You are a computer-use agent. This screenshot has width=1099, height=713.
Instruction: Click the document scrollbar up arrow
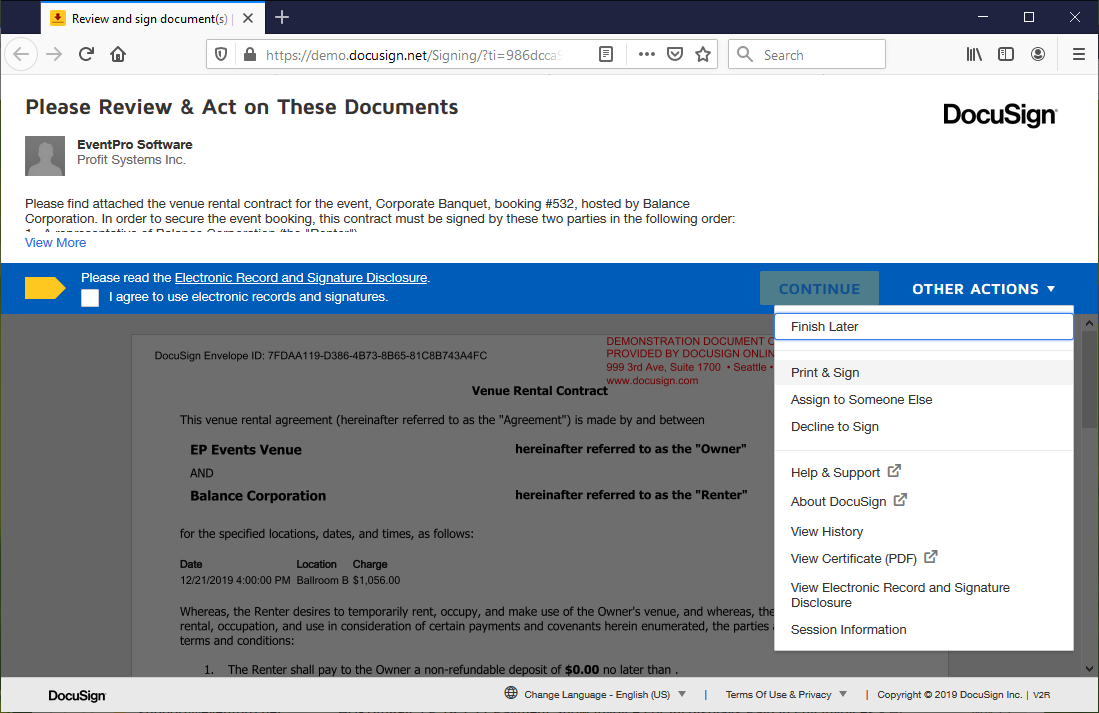1088,324
